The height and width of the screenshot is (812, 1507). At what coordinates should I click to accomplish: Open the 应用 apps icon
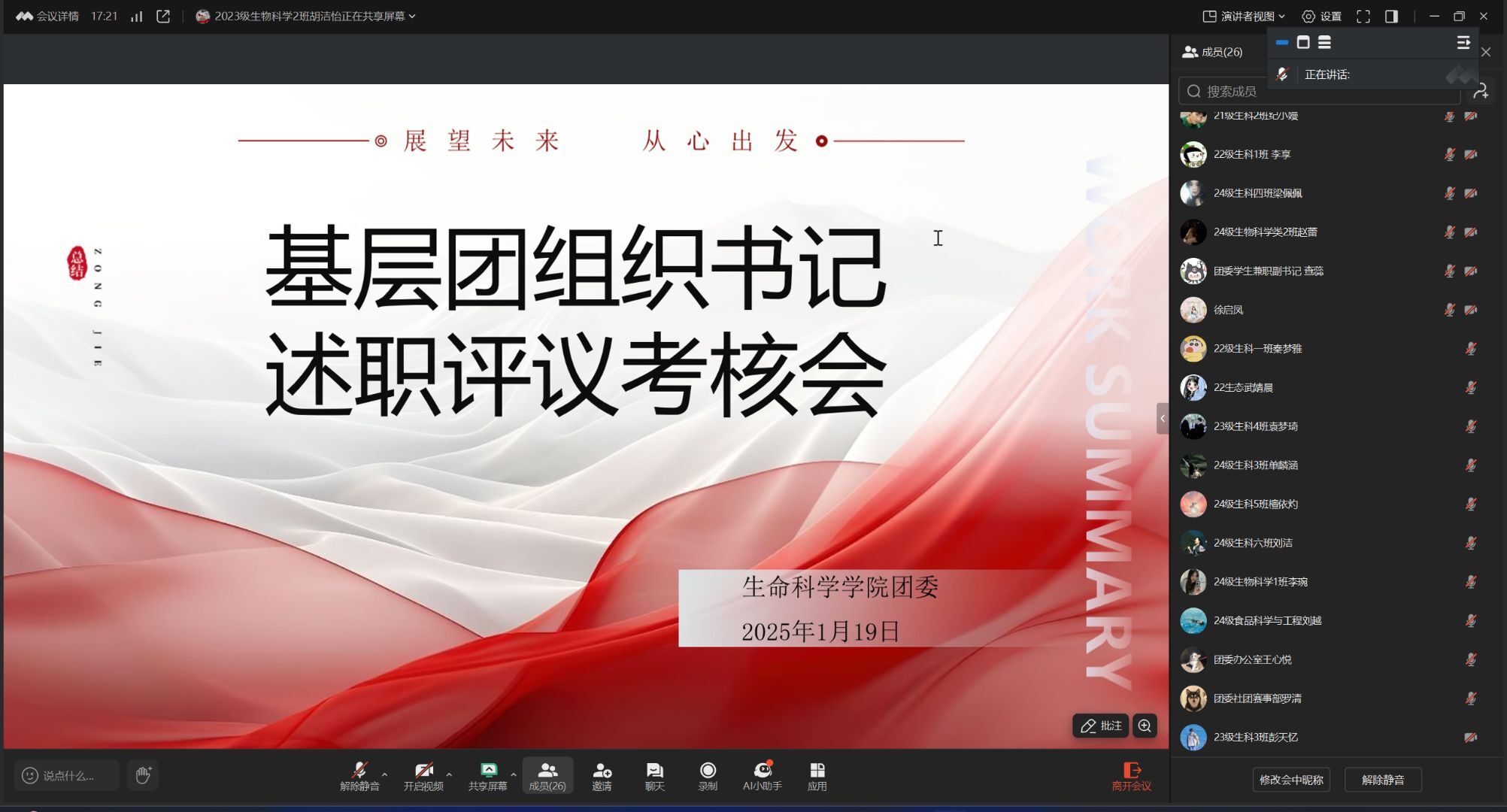(x=817, y=771)
